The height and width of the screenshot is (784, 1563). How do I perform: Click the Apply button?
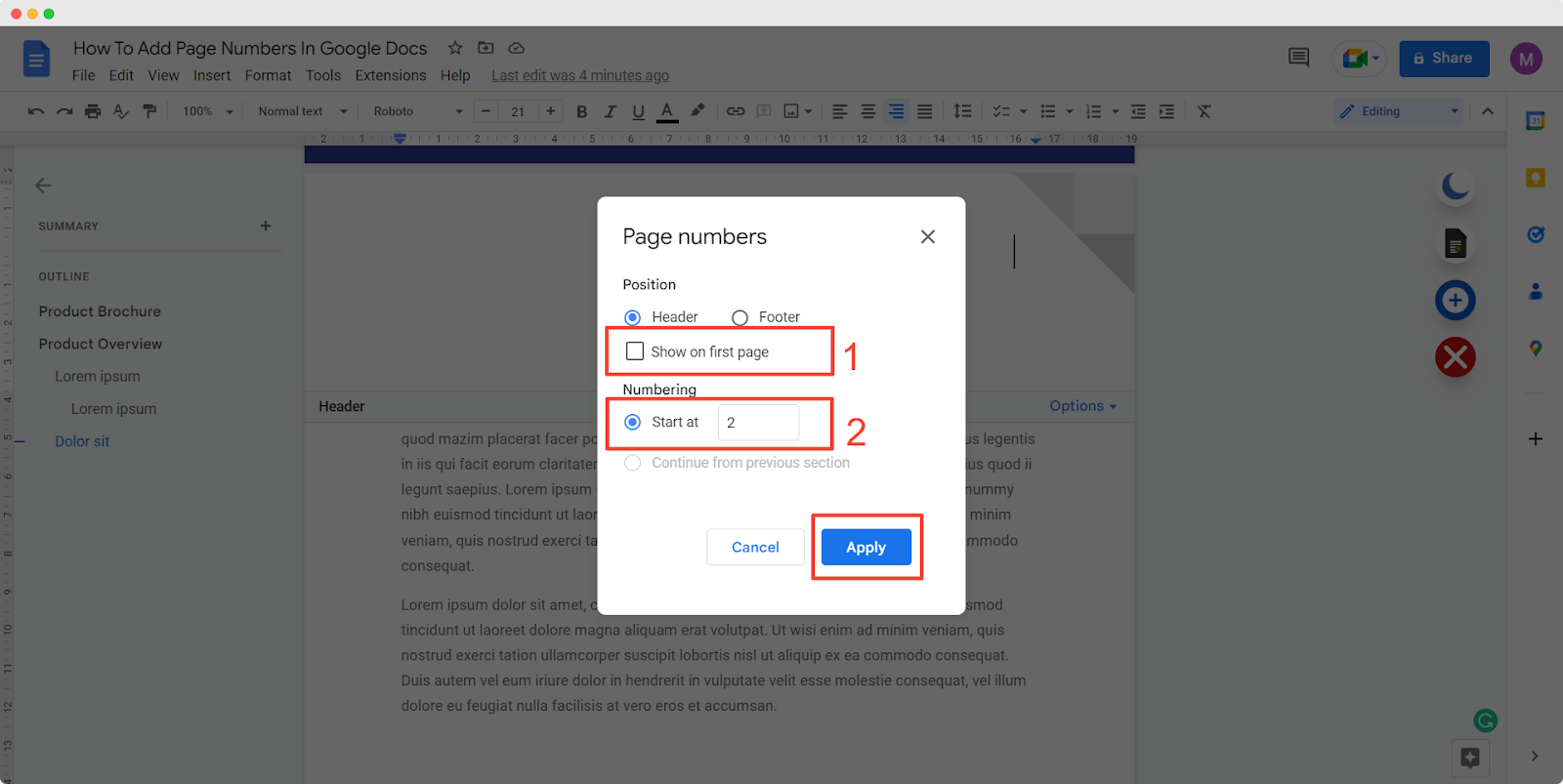point(866,547)
